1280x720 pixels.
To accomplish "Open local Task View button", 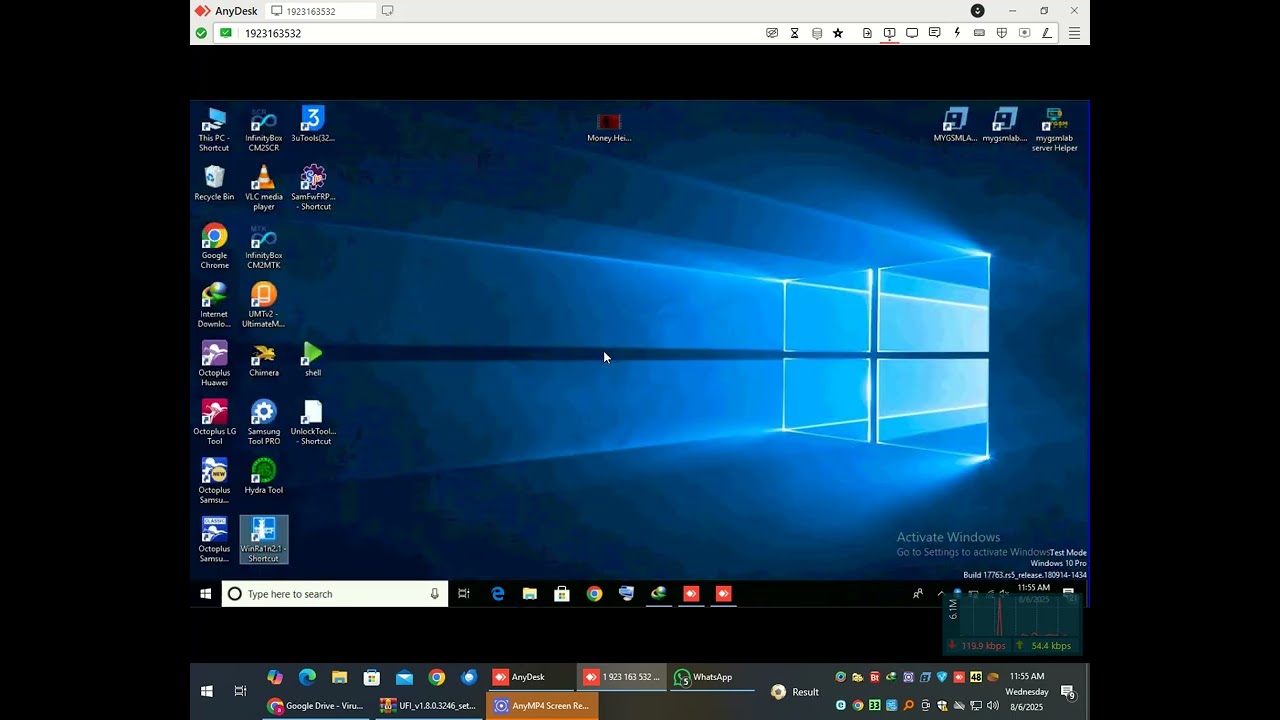I will (x=240, y=691).
